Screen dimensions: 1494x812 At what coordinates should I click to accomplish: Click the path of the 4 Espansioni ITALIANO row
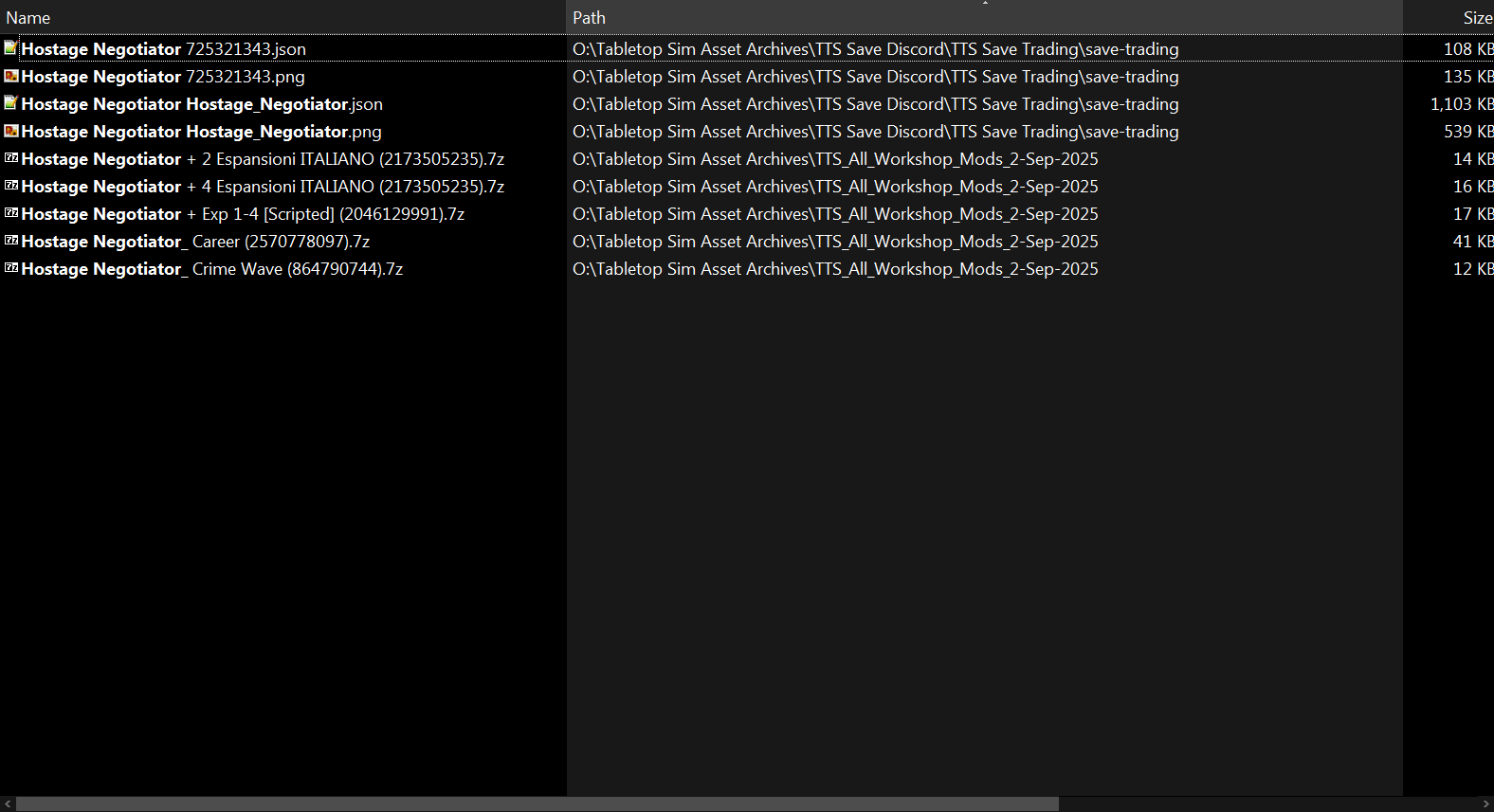835,187
